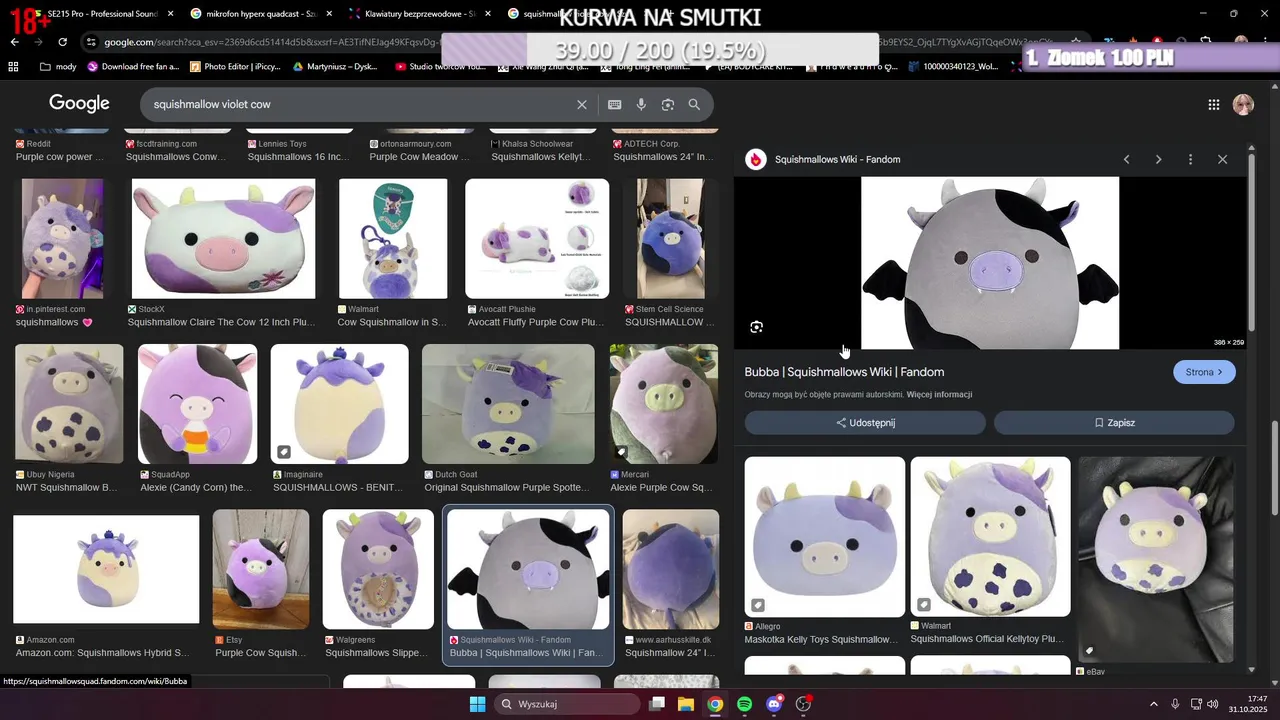The image size is (1280, 720).
Task: Open Task View from taskbar
Action: pyautogui.click(x=657, y=704)
